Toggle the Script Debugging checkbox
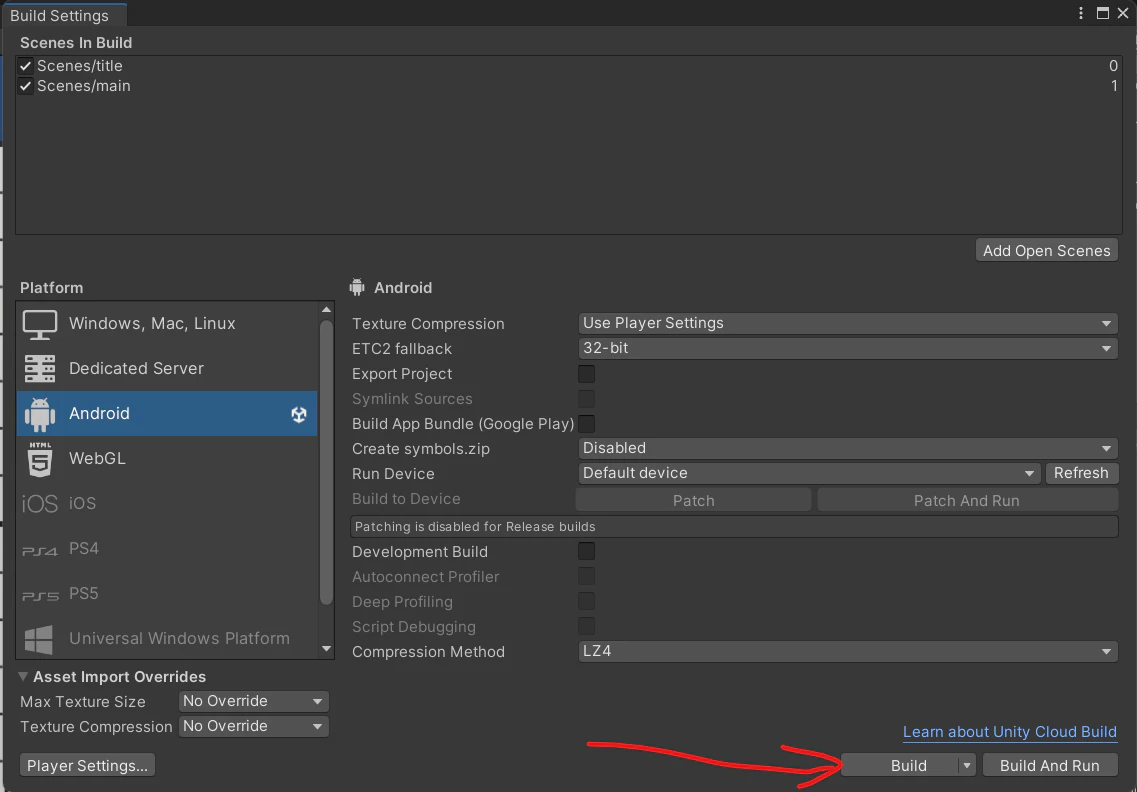 (586, 626)
